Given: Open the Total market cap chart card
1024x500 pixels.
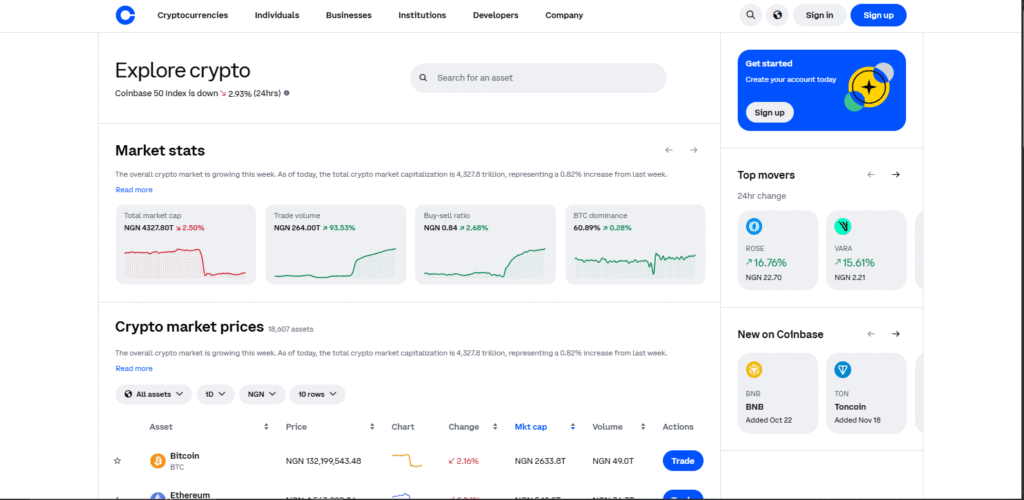Looking at the screenshot, I should click(186, 244).
